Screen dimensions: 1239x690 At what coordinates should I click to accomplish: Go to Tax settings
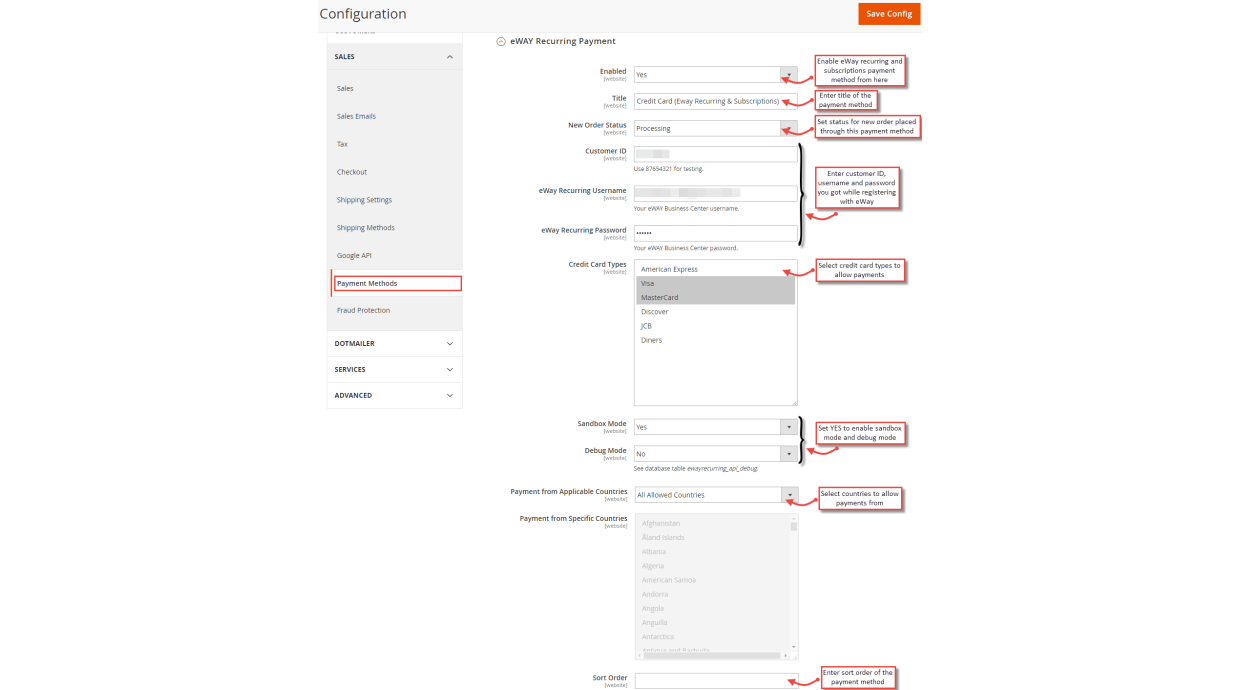click(x=342, y=145)
